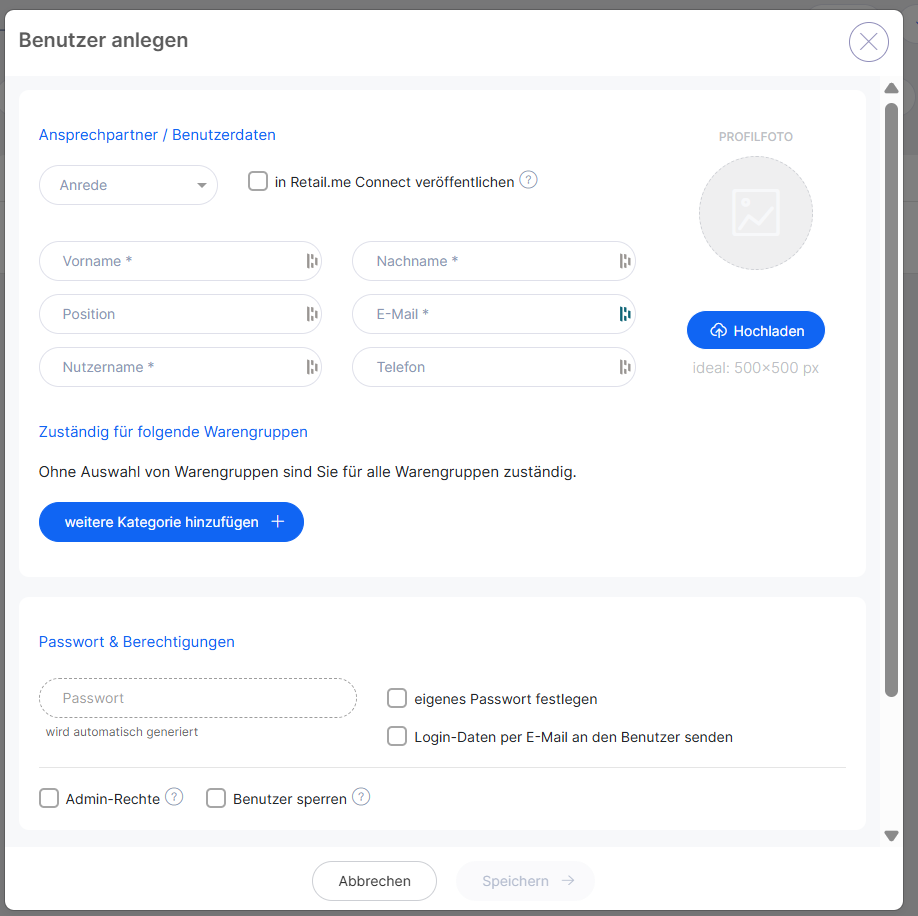Enable in Retail.me Connect veröffentlichen checkbox
918x916 pixels.
[x=258, y=181]
